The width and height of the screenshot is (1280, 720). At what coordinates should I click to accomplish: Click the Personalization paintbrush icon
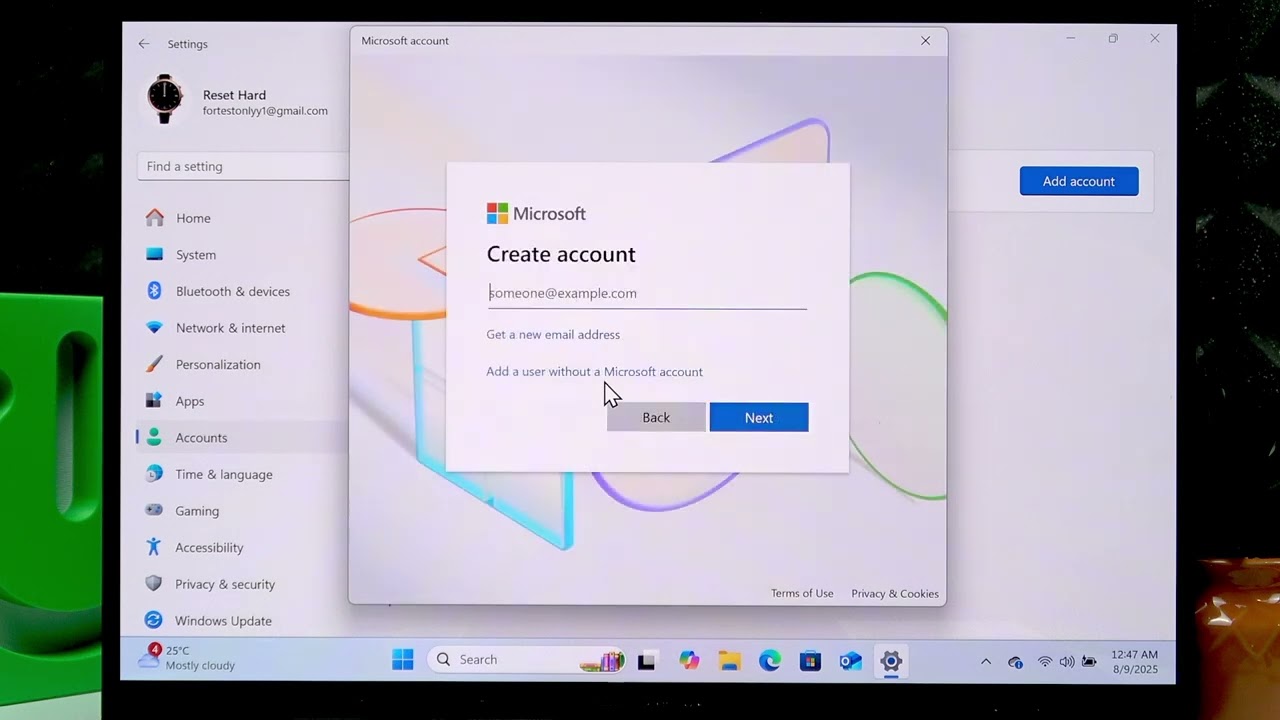pos(154,364)
